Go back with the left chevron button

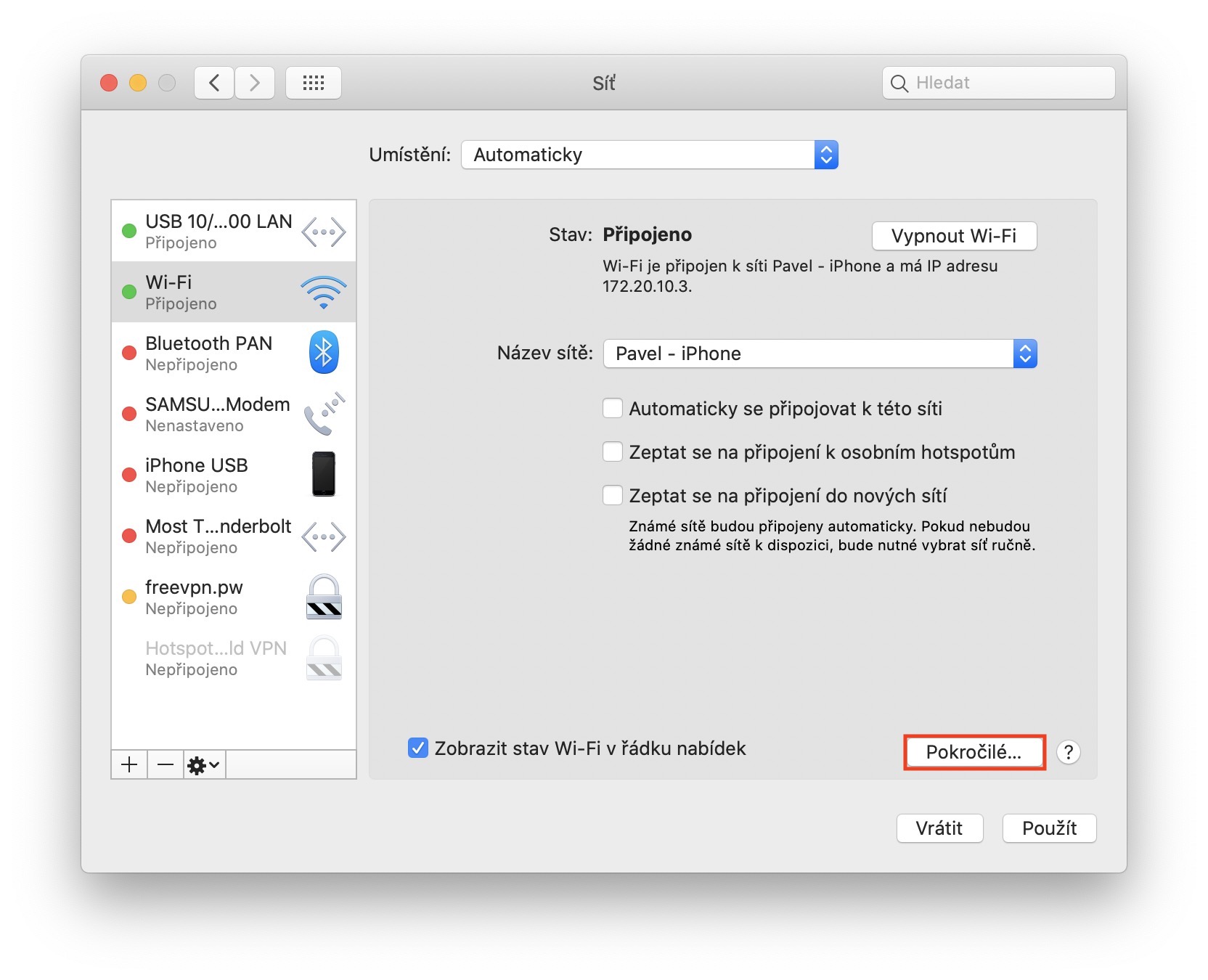click(x=214, y=83)
